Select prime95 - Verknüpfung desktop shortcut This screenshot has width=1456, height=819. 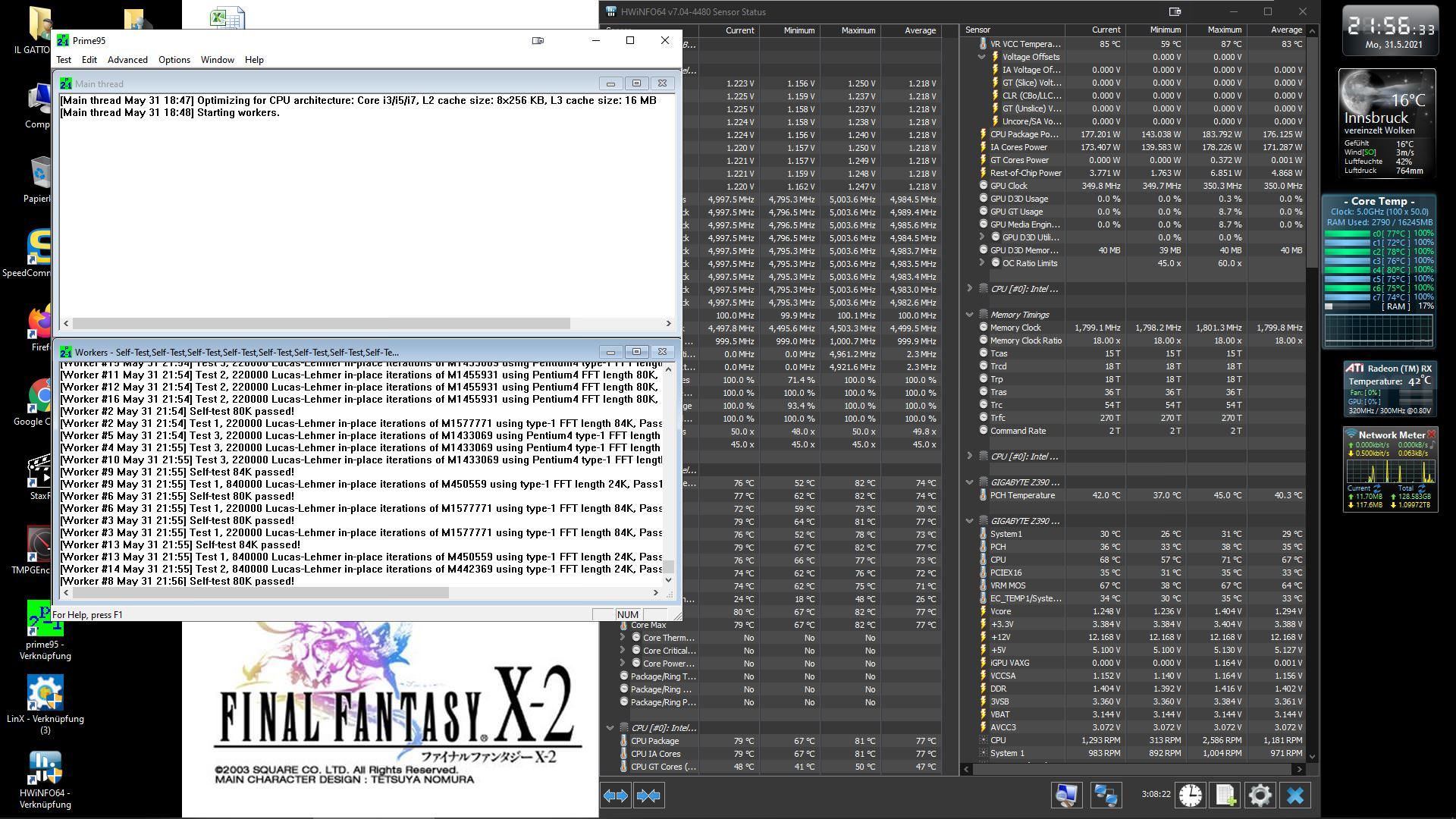pyautogui.click(x=45, y=631)
